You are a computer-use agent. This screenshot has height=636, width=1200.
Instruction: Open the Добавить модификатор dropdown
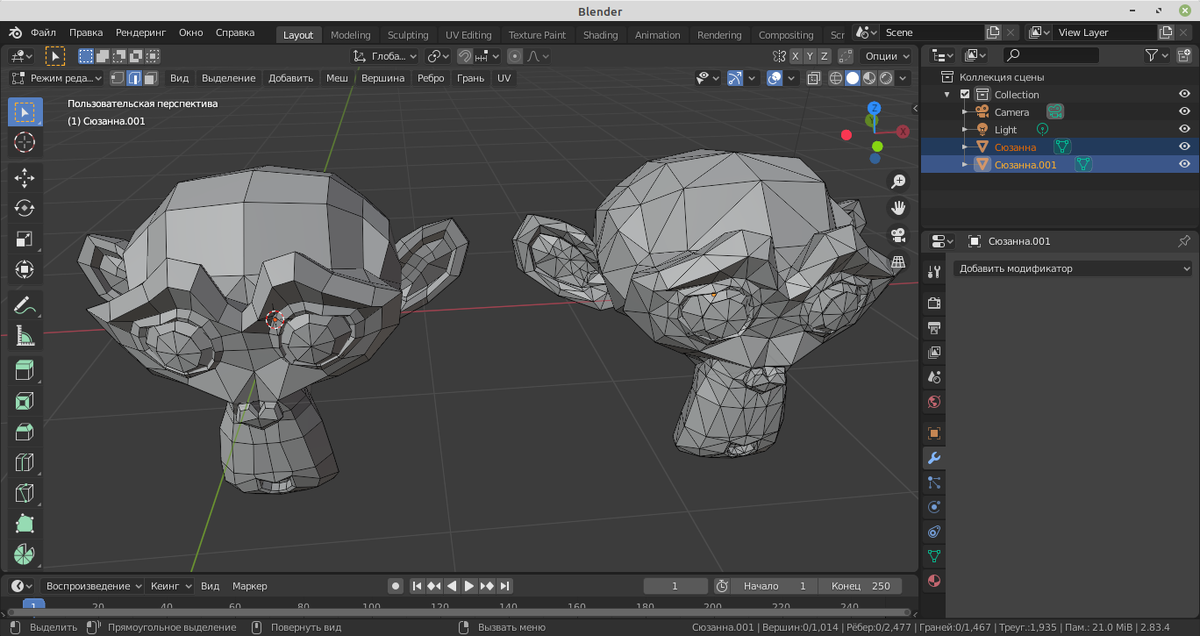(x=1073, y=269)
